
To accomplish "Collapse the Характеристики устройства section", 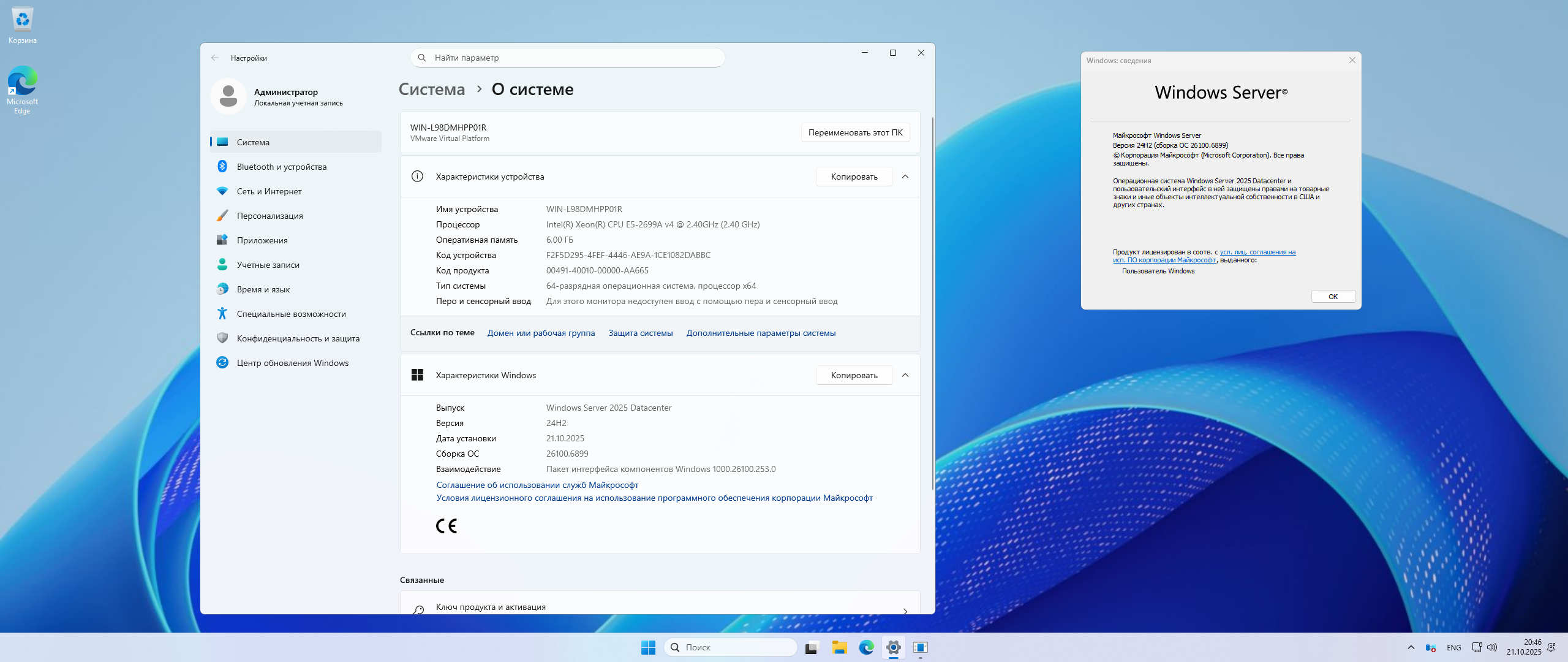I will click(x=905, y=177).
